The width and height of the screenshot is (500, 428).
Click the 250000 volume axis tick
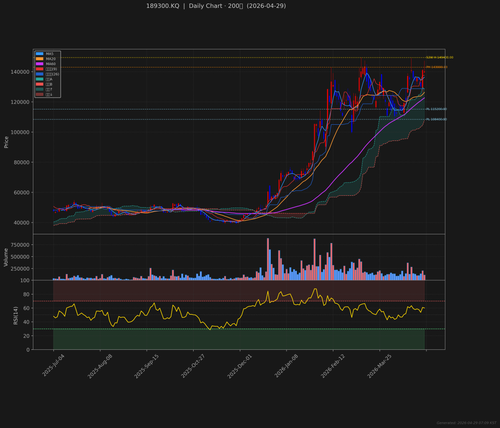pos(20,269)
